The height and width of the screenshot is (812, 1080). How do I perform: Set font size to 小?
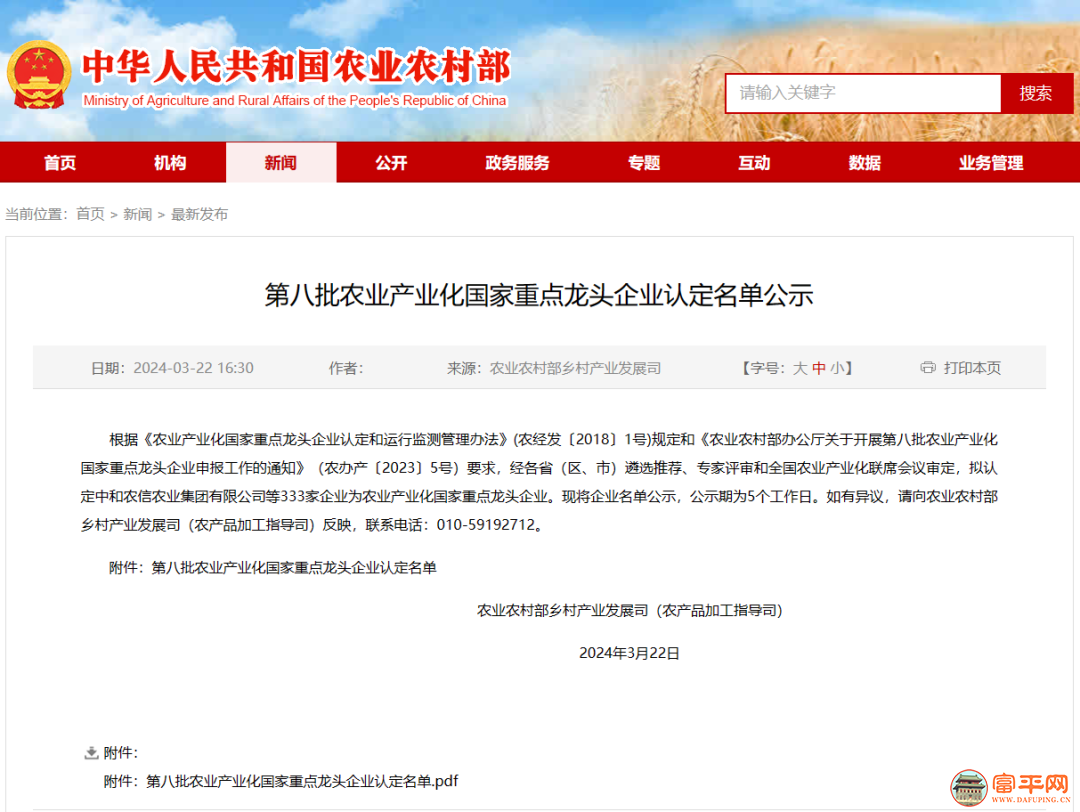coord(837,368)
